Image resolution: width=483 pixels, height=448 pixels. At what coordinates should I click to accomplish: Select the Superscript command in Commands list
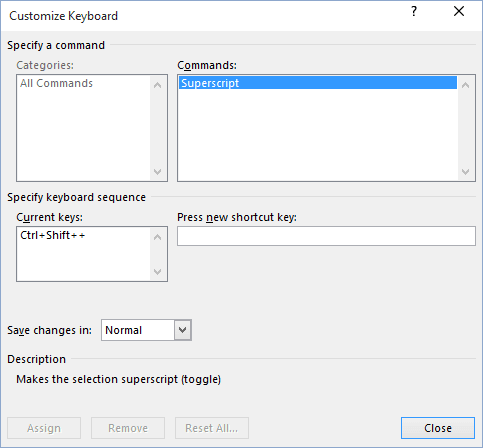point(318,83)
